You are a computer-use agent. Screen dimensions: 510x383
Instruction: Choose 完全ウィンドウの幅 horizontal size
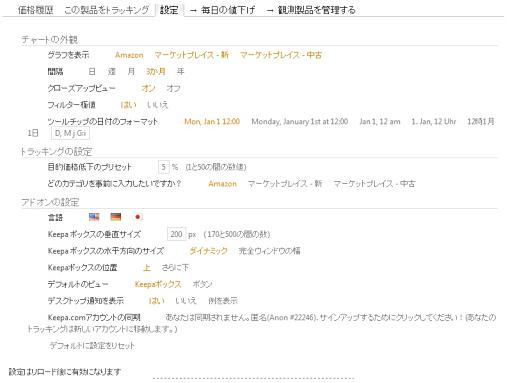coord(269,251)
